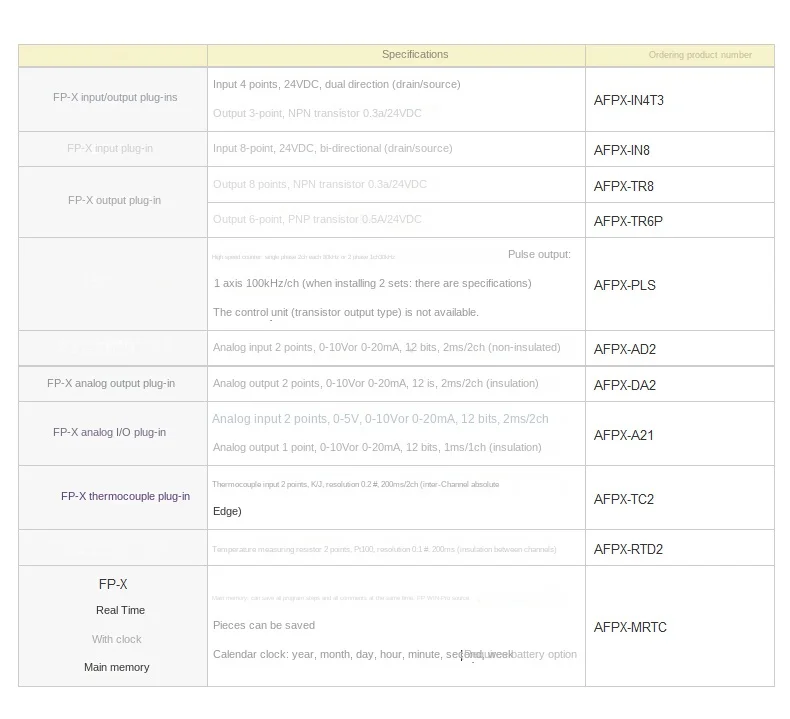790x719 pixels.
Task: Click the text 'Pieces can be saved'
Action: [x=264, y=625]
